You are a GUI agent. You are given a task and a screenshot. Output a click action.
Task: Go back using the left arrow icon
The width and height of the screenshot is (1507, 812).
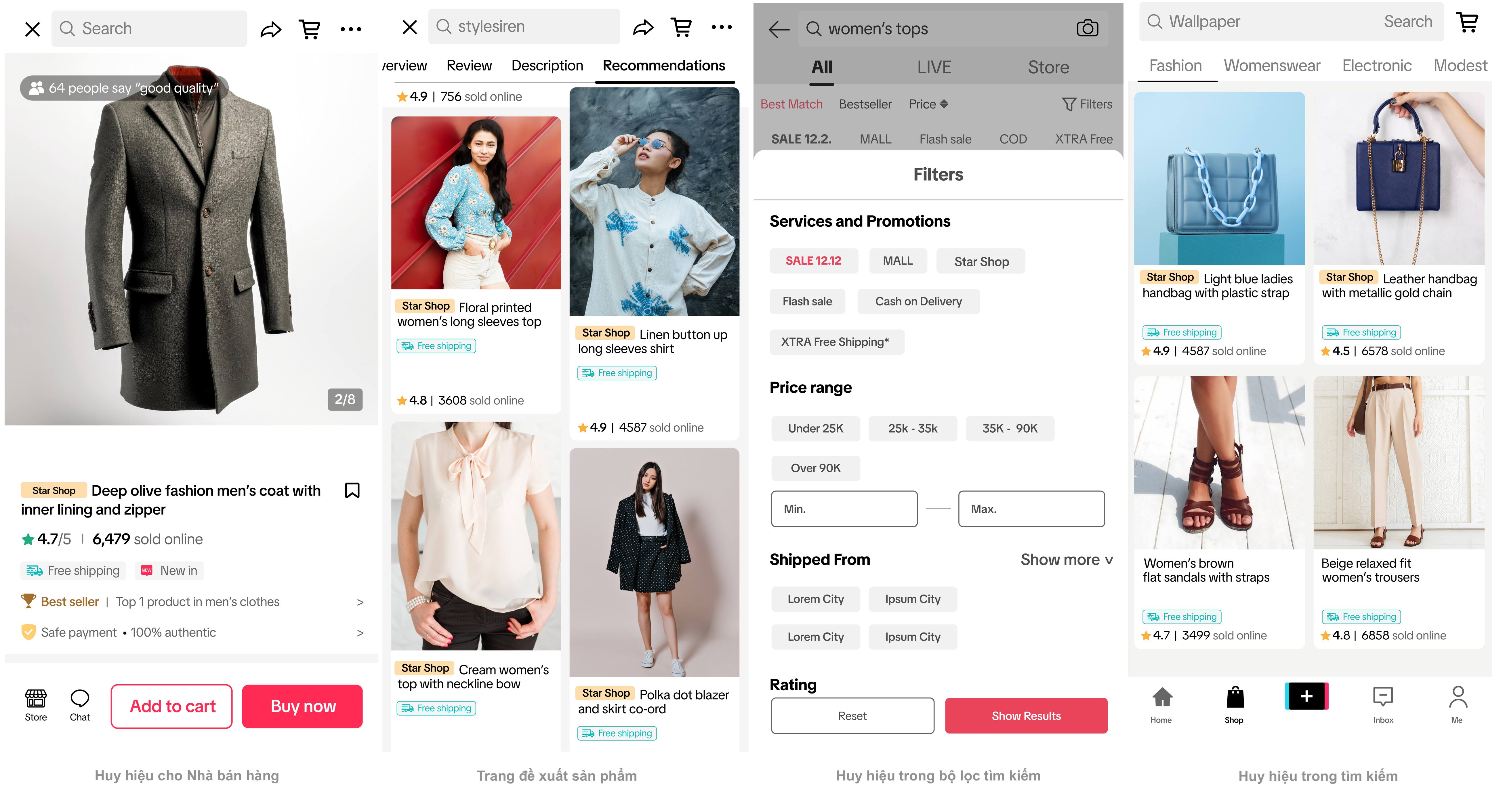(779, 29)
